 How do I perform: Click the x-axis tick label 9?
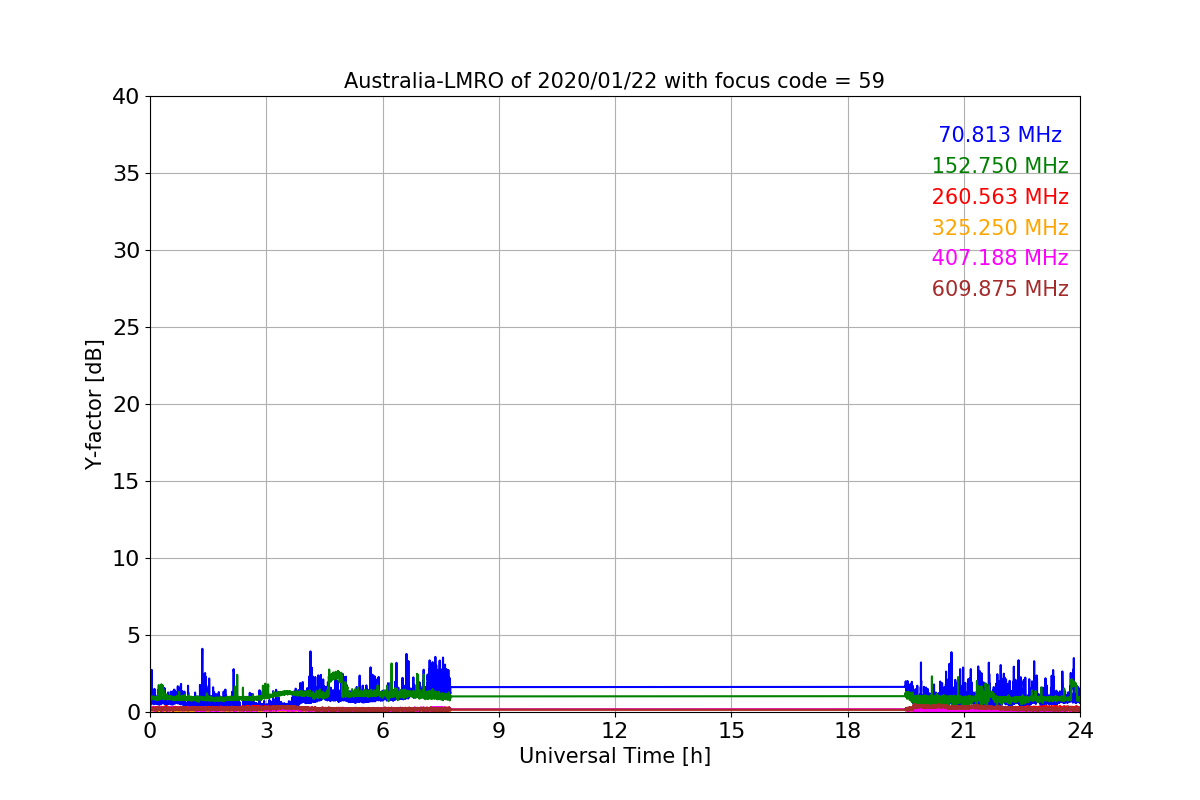499,731
